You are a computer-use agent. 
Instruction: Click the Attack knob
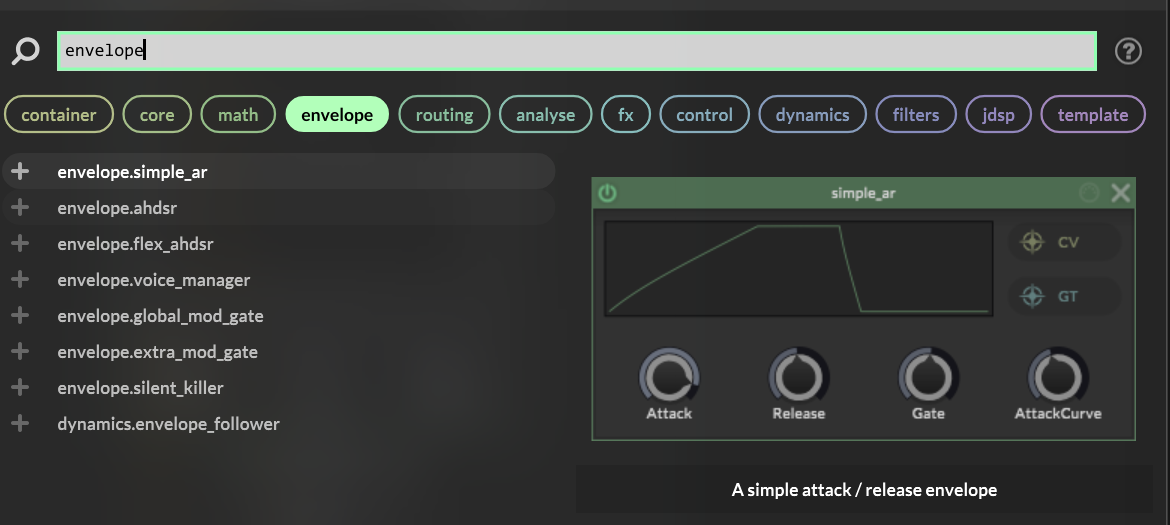coord(668,378)
